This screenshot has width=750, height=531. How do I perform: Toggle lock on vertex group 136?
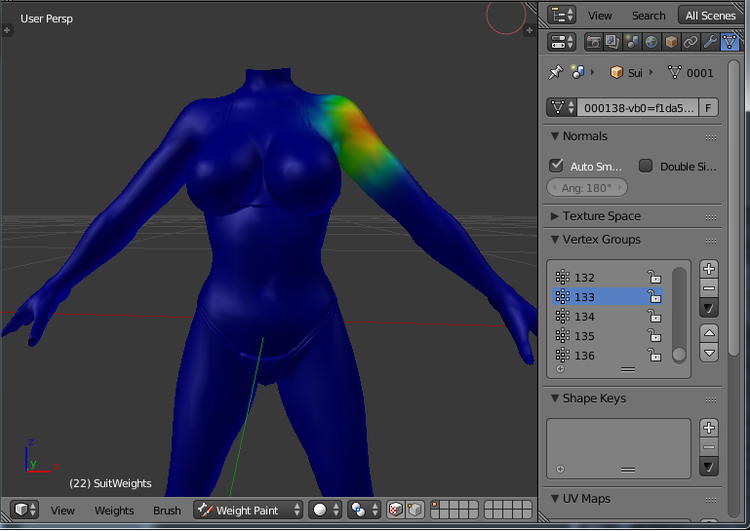[654, 355]
